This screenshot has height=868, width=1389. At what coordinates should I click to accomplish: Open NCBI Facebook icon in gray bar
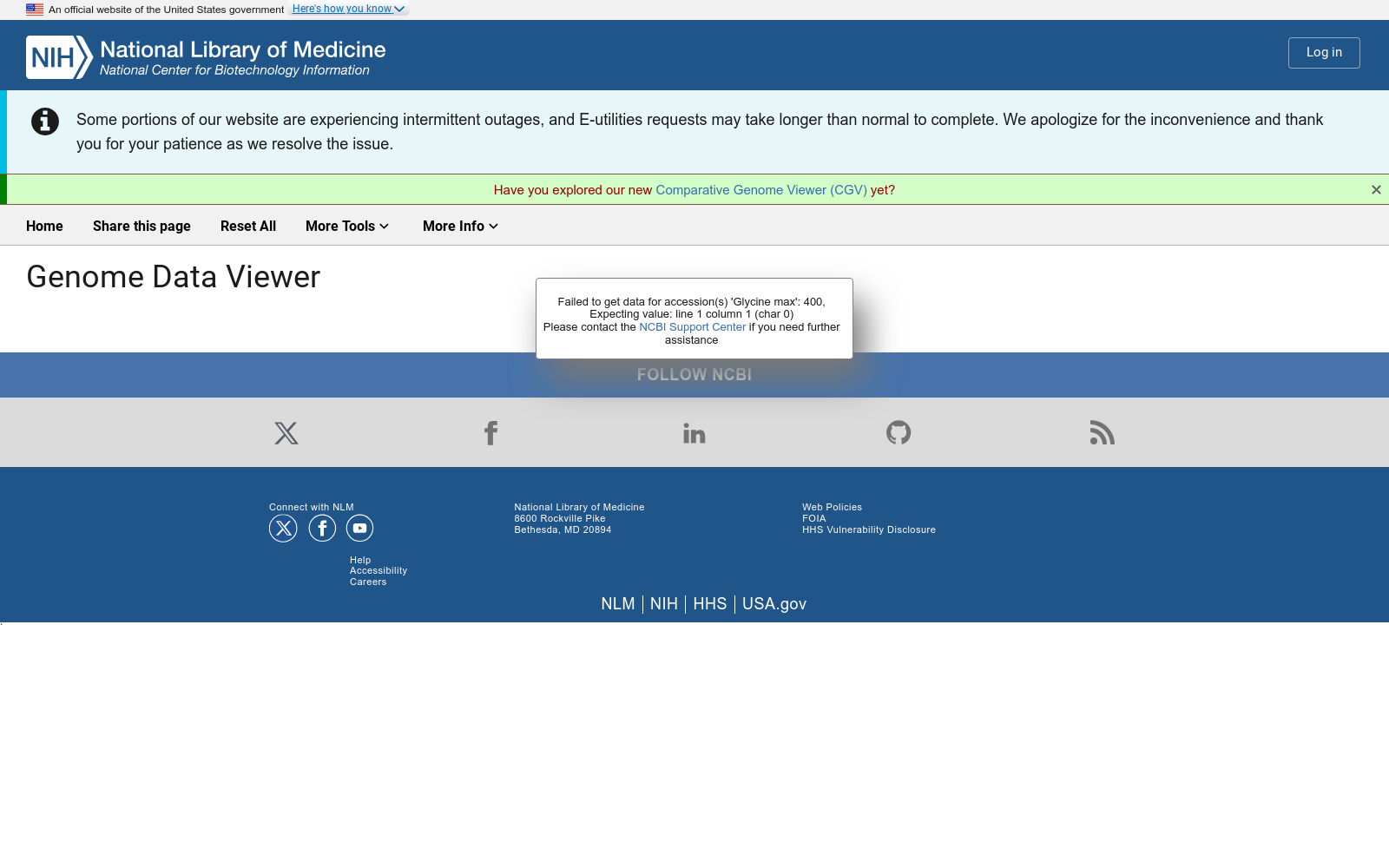coord(490,433)
